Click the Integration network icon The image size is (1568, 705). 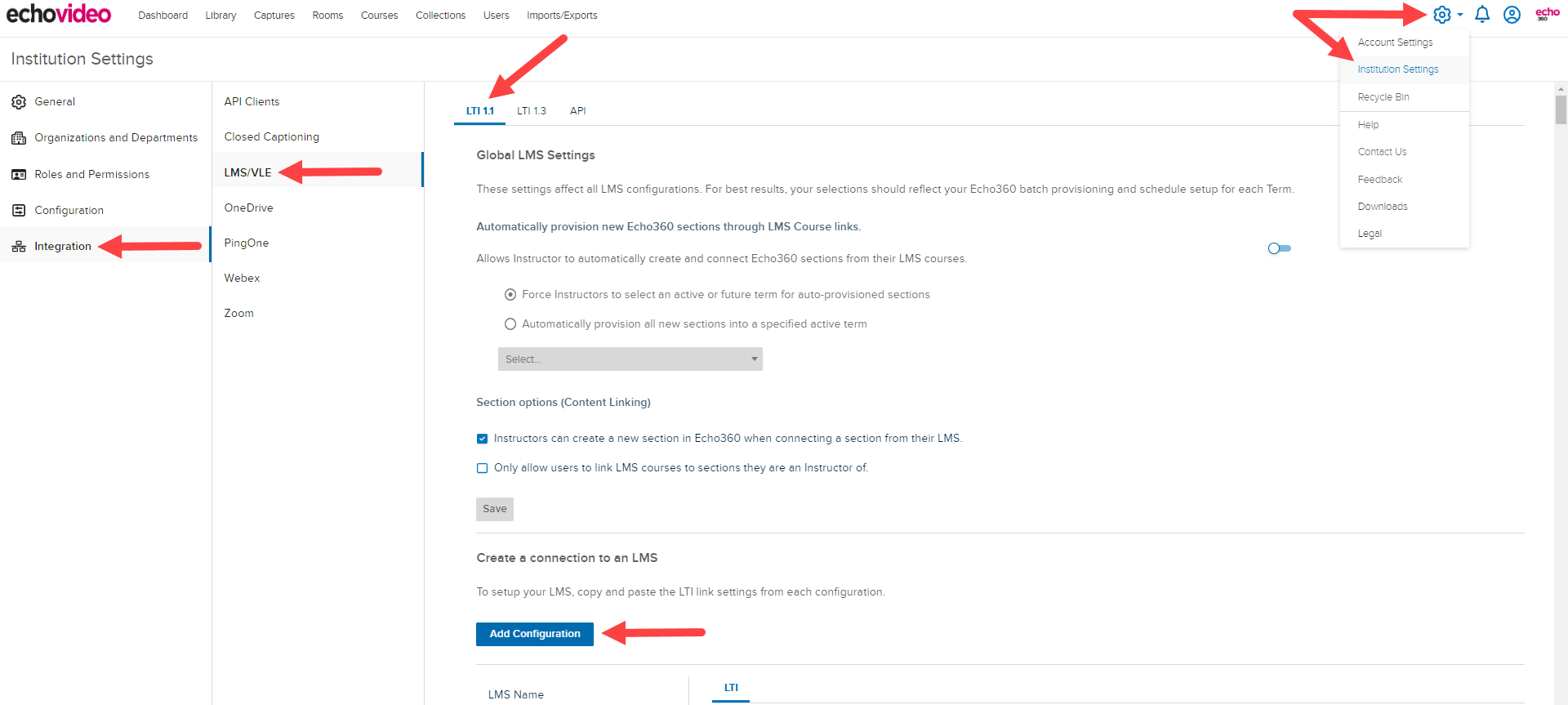(x=19, y=247)
